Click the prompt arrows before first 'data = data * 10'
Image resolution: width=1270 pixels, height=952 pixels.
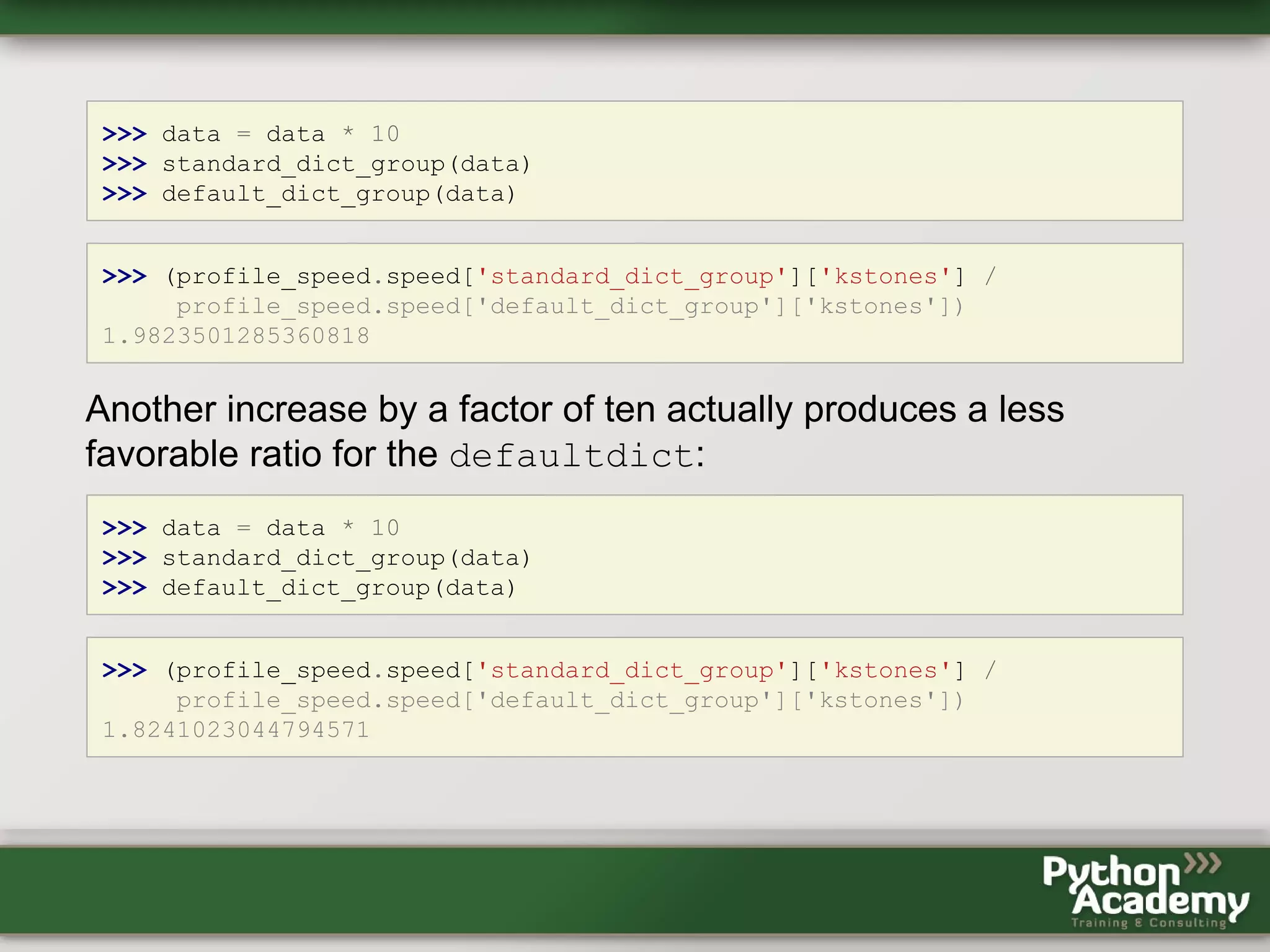[124, 134]
